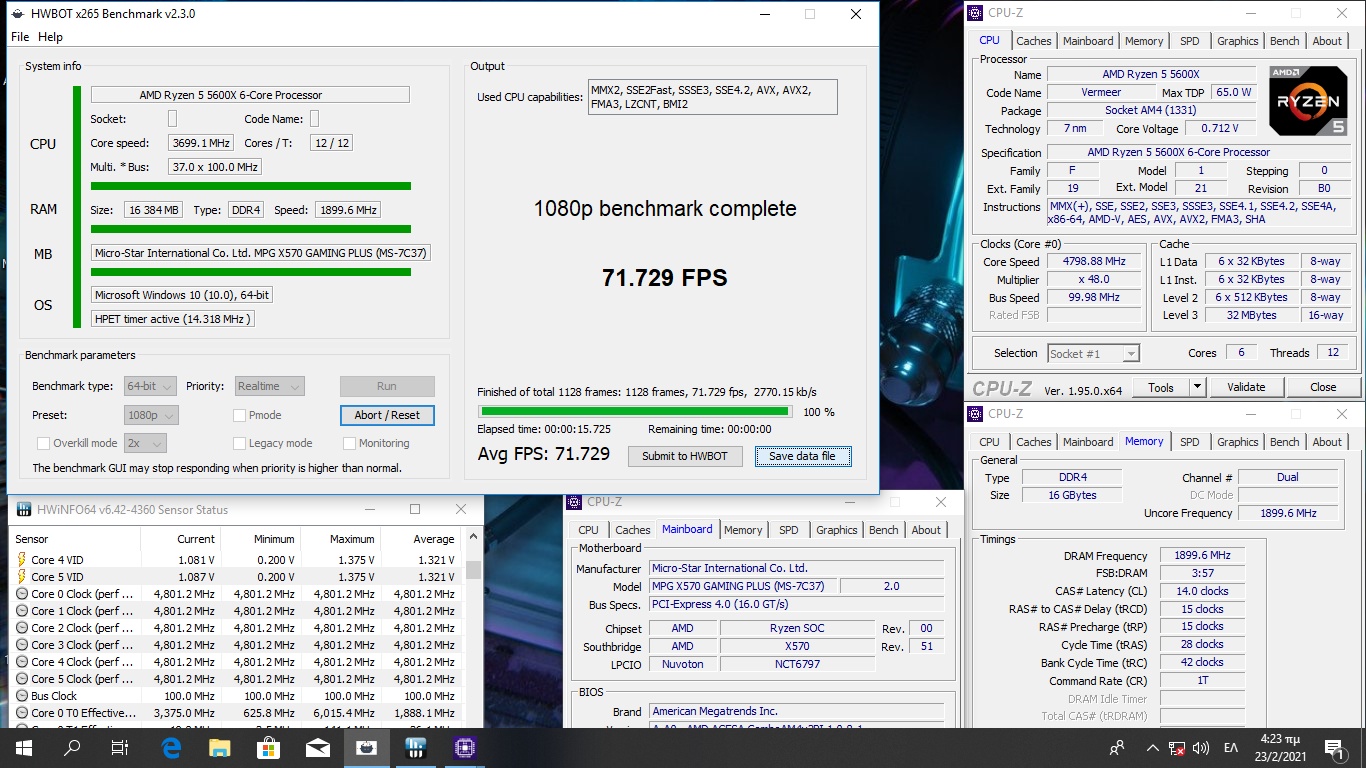Viewport: 1366px width, 768px height.
Task: Click the CPU-Z Tools button
Action: coord(1161,387)
